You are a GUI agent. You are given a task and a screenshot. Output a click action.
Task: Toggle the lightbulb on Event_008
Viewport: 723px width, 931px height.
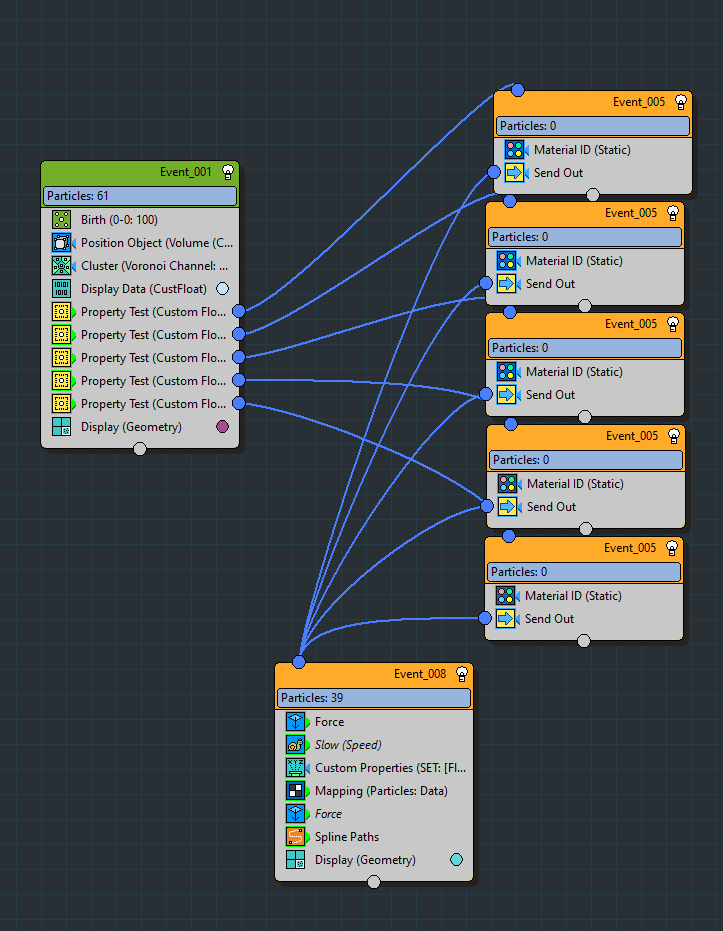click(461, 674)
